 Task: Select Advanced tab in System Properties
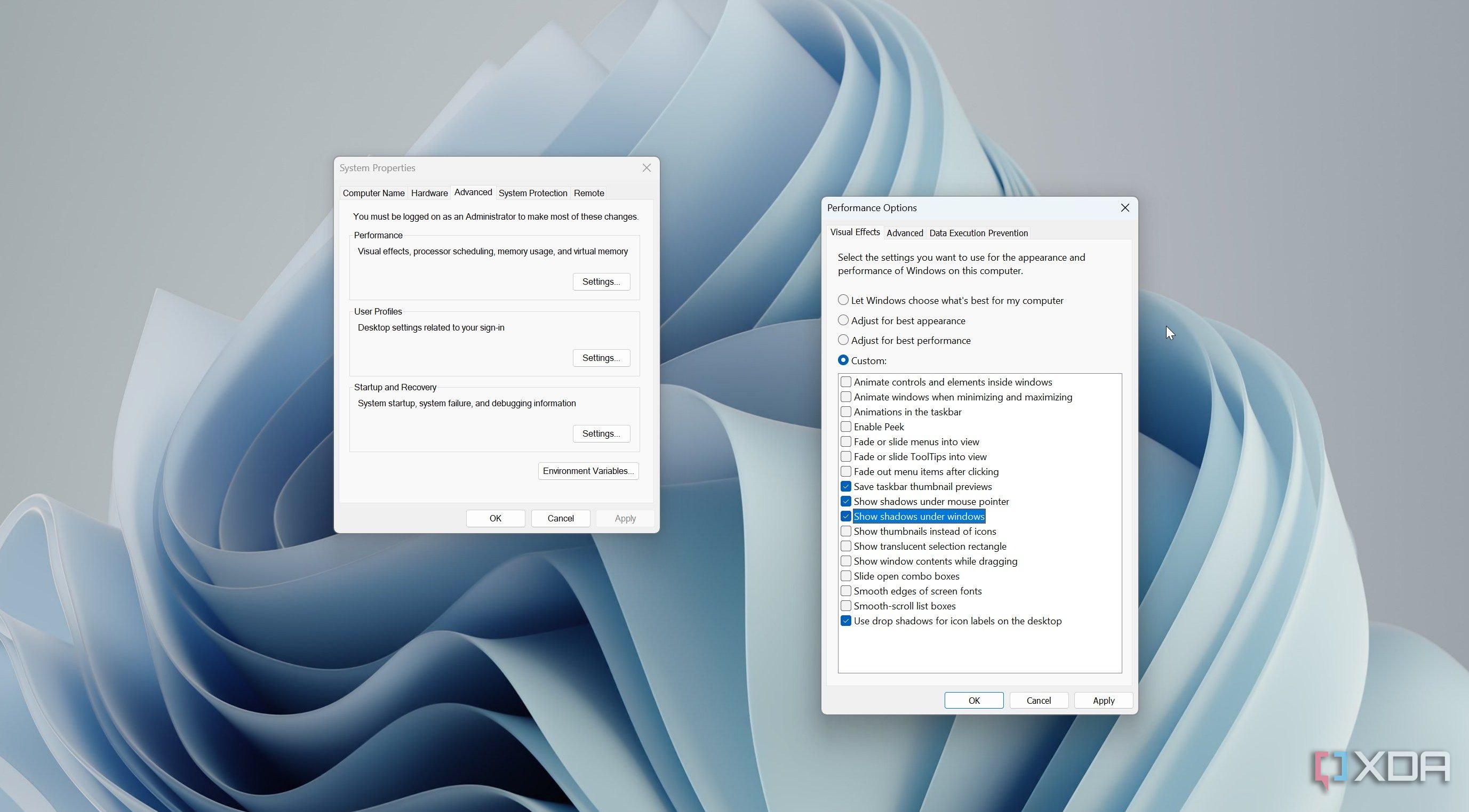pos(473,192)
